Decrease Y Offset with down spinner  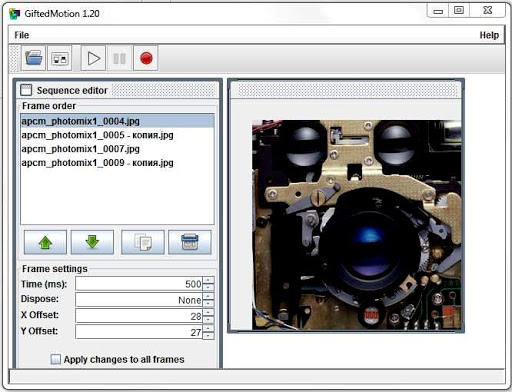click(x=208, y=335)
